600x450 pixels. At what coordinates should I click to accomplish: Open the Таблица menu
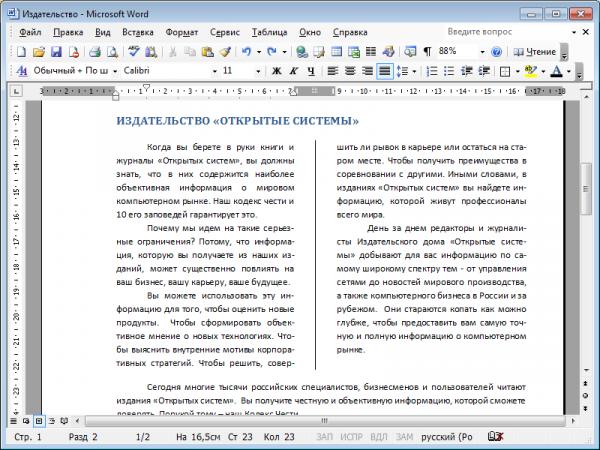269,32
